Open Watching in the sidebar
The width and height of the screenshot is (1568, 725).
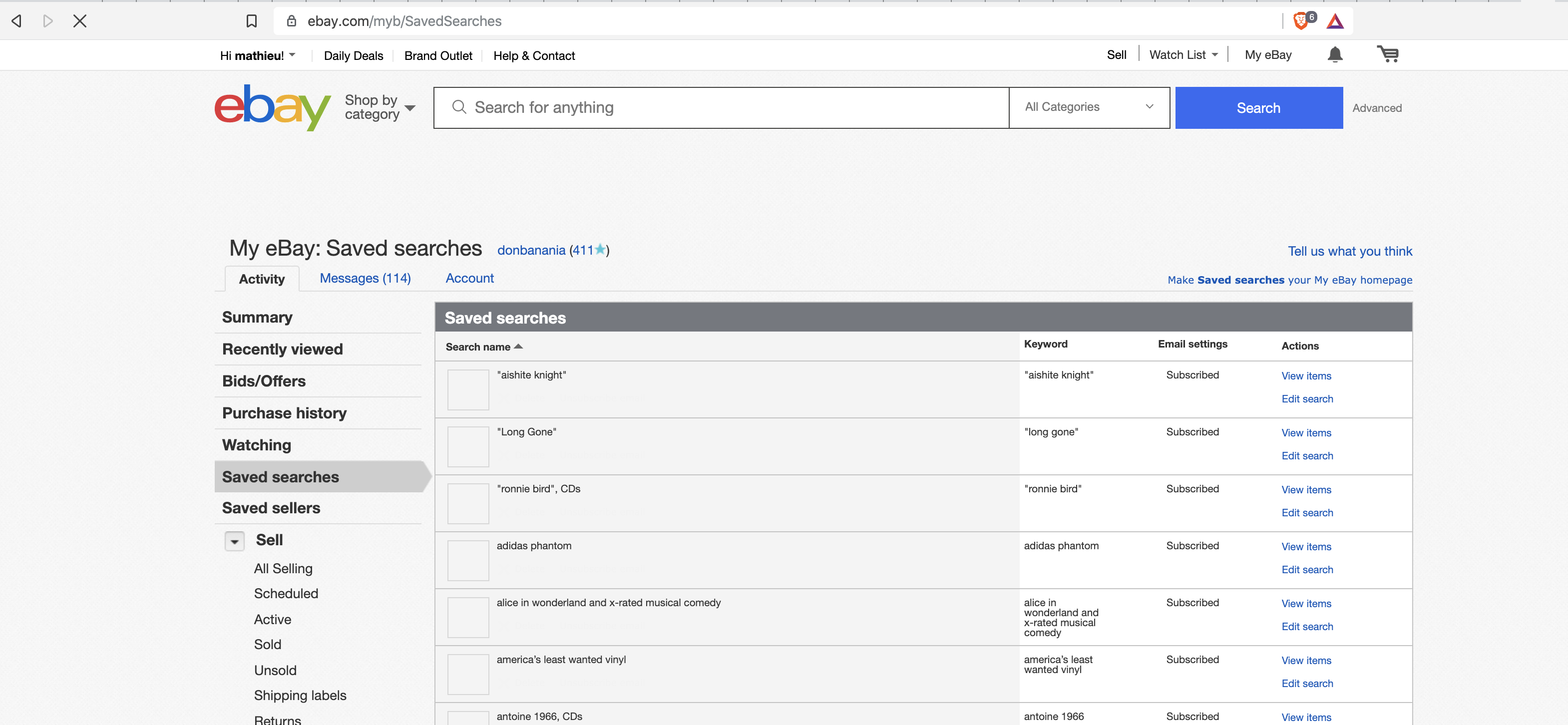point(256,445)
